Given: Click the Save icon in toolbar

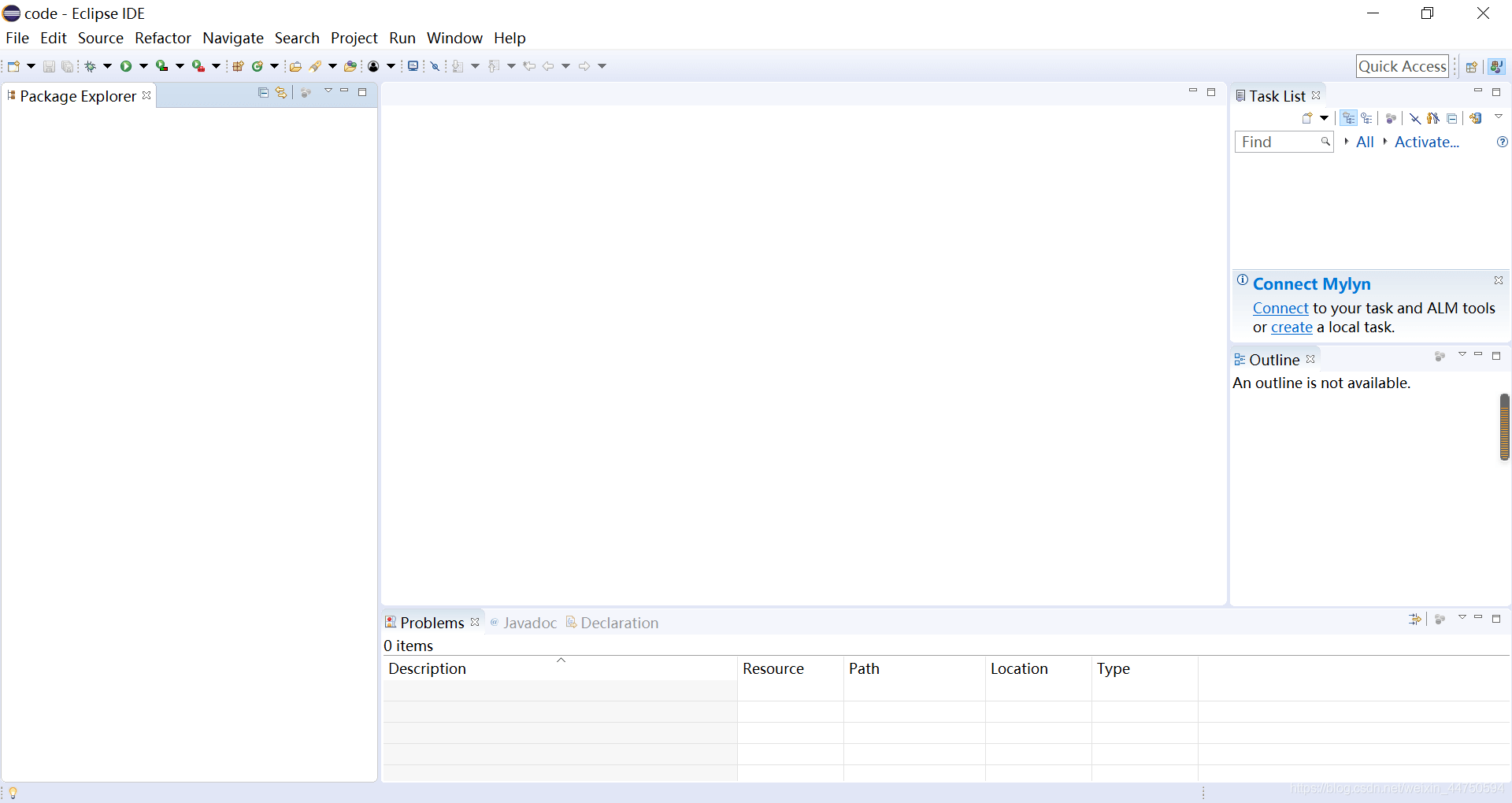Looking at the screenshot, I should click(x=49, y=66).
